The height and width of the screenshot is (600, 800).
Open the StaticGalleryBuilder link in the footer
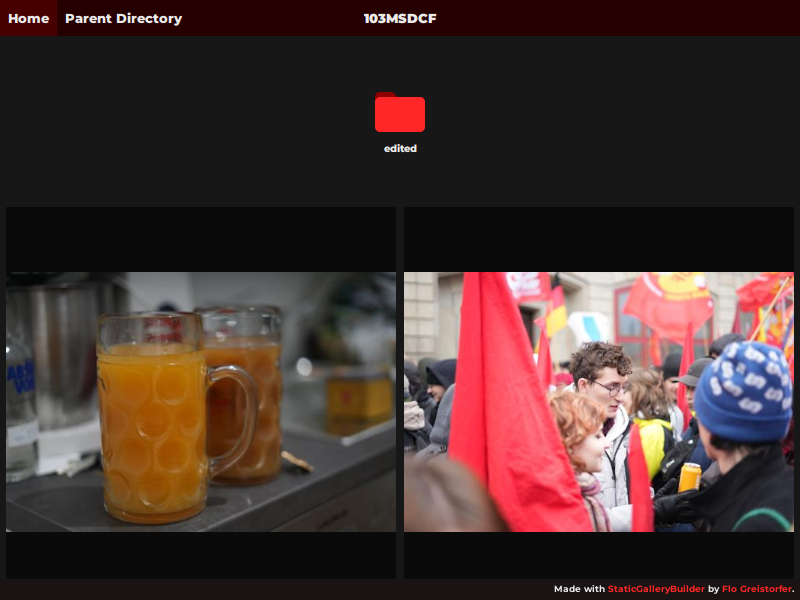tap(655, 589)
